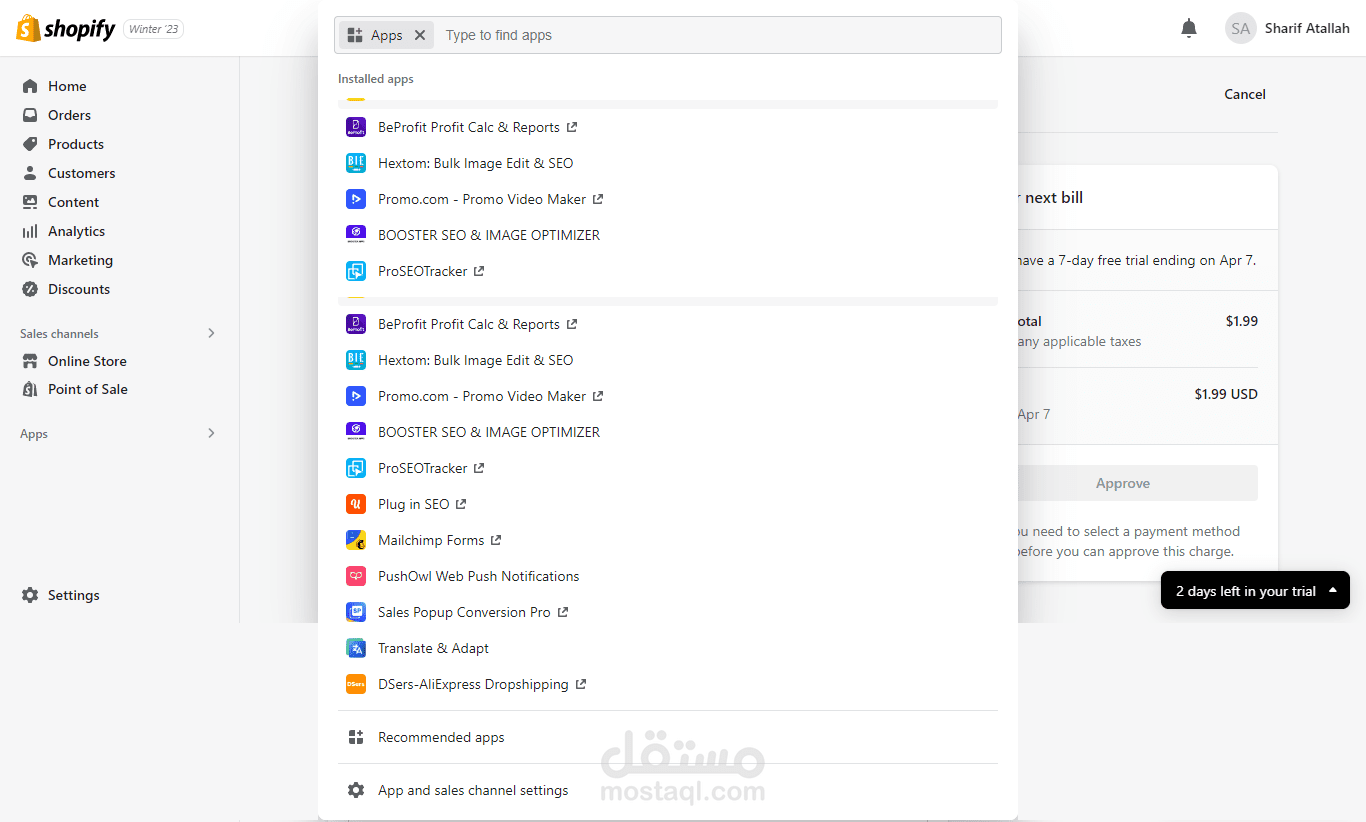The image size is (1366, 822).
Task: Click external link icon beside DSers-AliExpress Dropshipping
Action: pyautogui.click(x=581, y=684)
